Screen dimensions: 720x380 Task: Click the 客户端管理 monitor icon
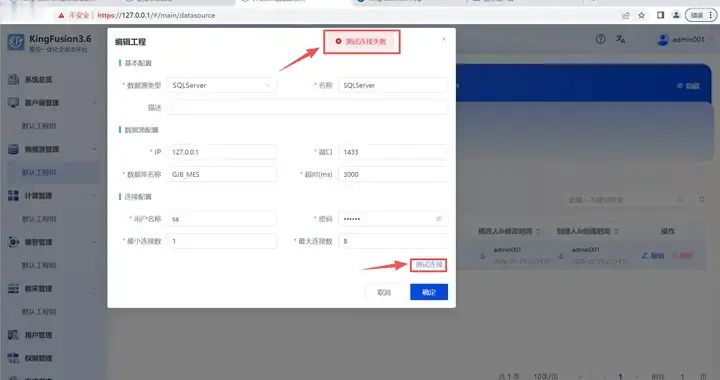(x=13, y=102)
